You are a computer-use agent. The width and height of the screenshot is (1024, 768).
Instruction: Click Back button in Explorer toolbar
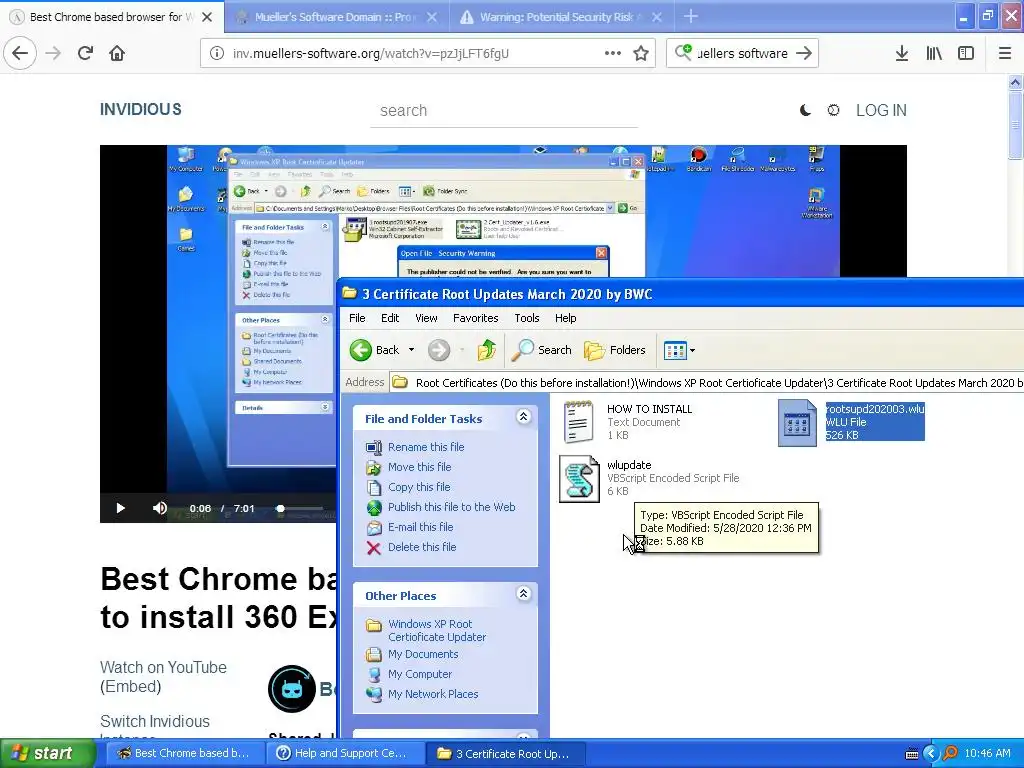[x=375, y=350]
